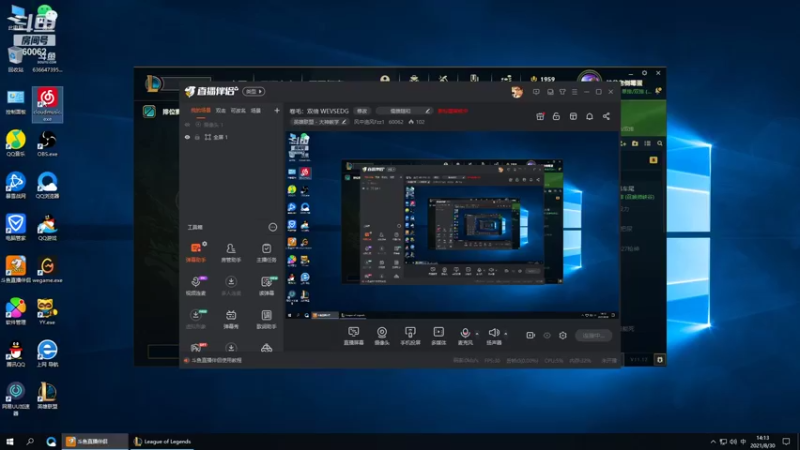Add a 摄像头 camera source

(x=382, y=336)
